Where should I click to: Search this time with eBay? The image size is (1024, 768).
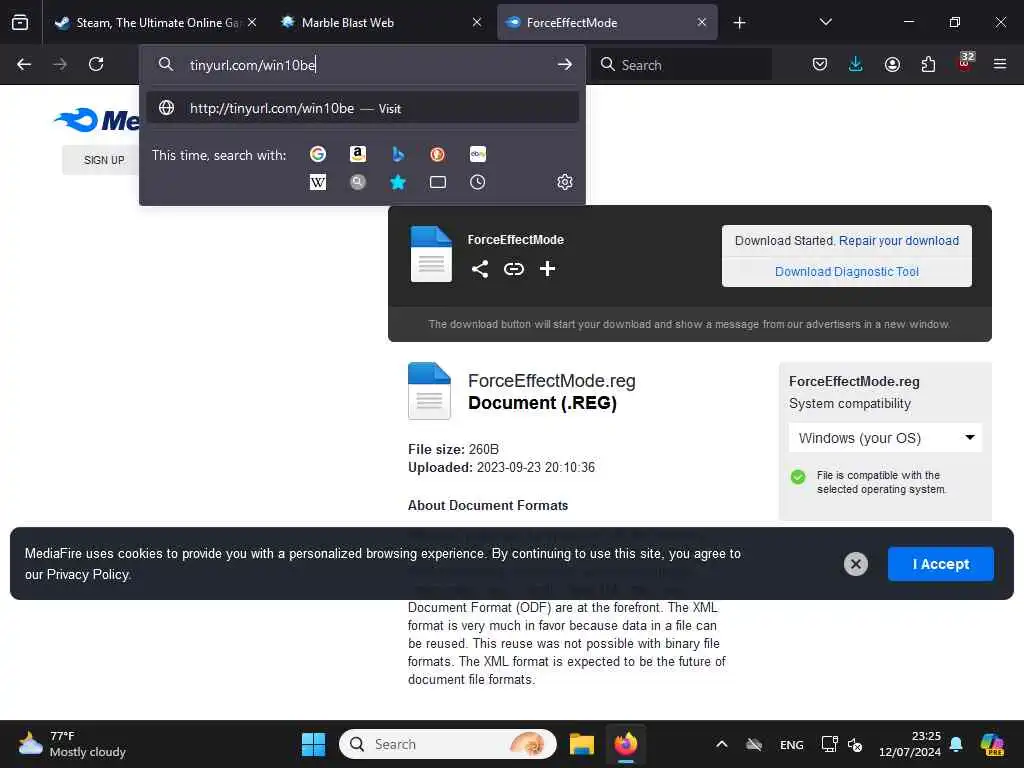(477, 154)
